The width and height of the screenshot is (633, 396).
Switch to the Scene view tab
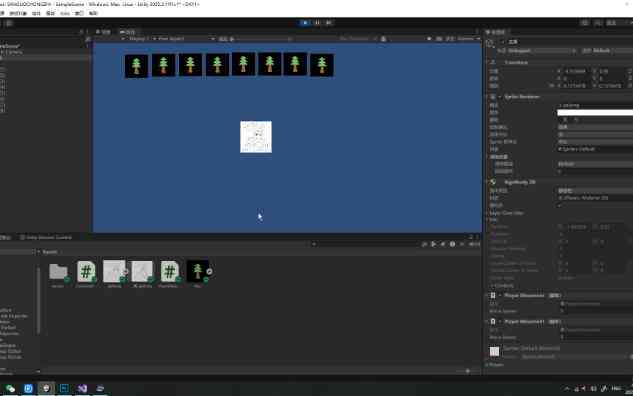coord(103,32)
